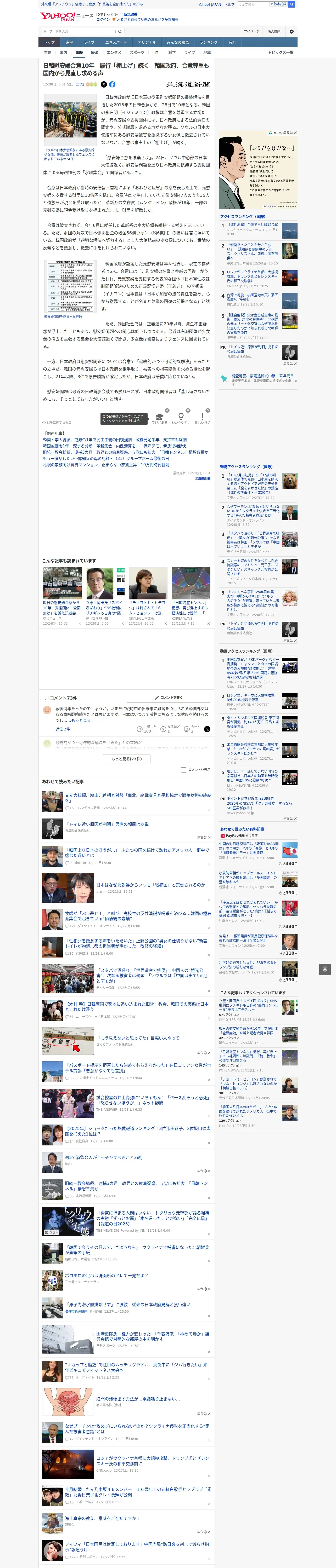Select the 'エキスパート' navigation item
This screenshot has width=336, height=1568.
point(116,43)
